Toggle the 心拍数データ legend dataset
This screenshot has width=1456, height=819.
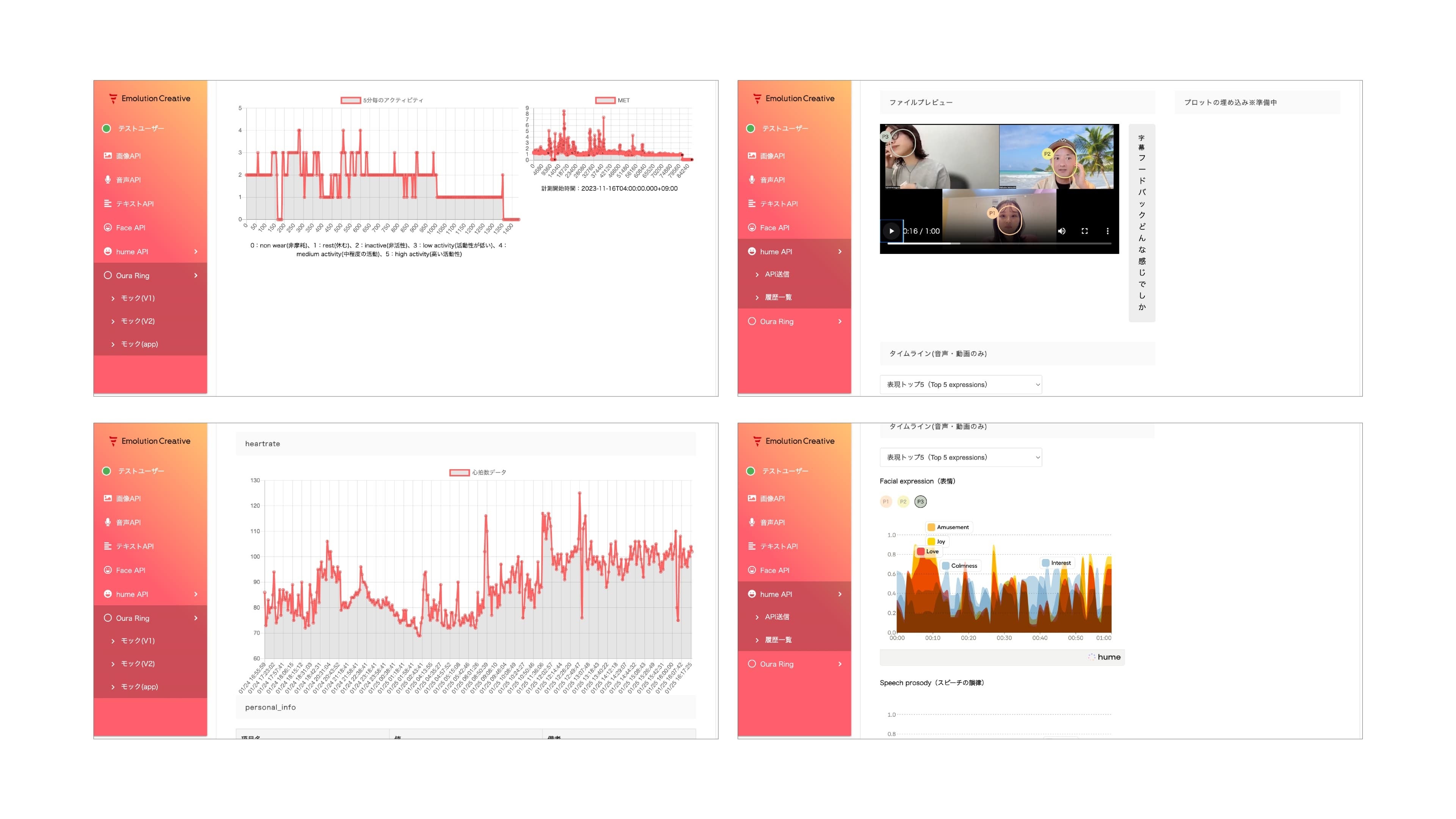(478, 473)
